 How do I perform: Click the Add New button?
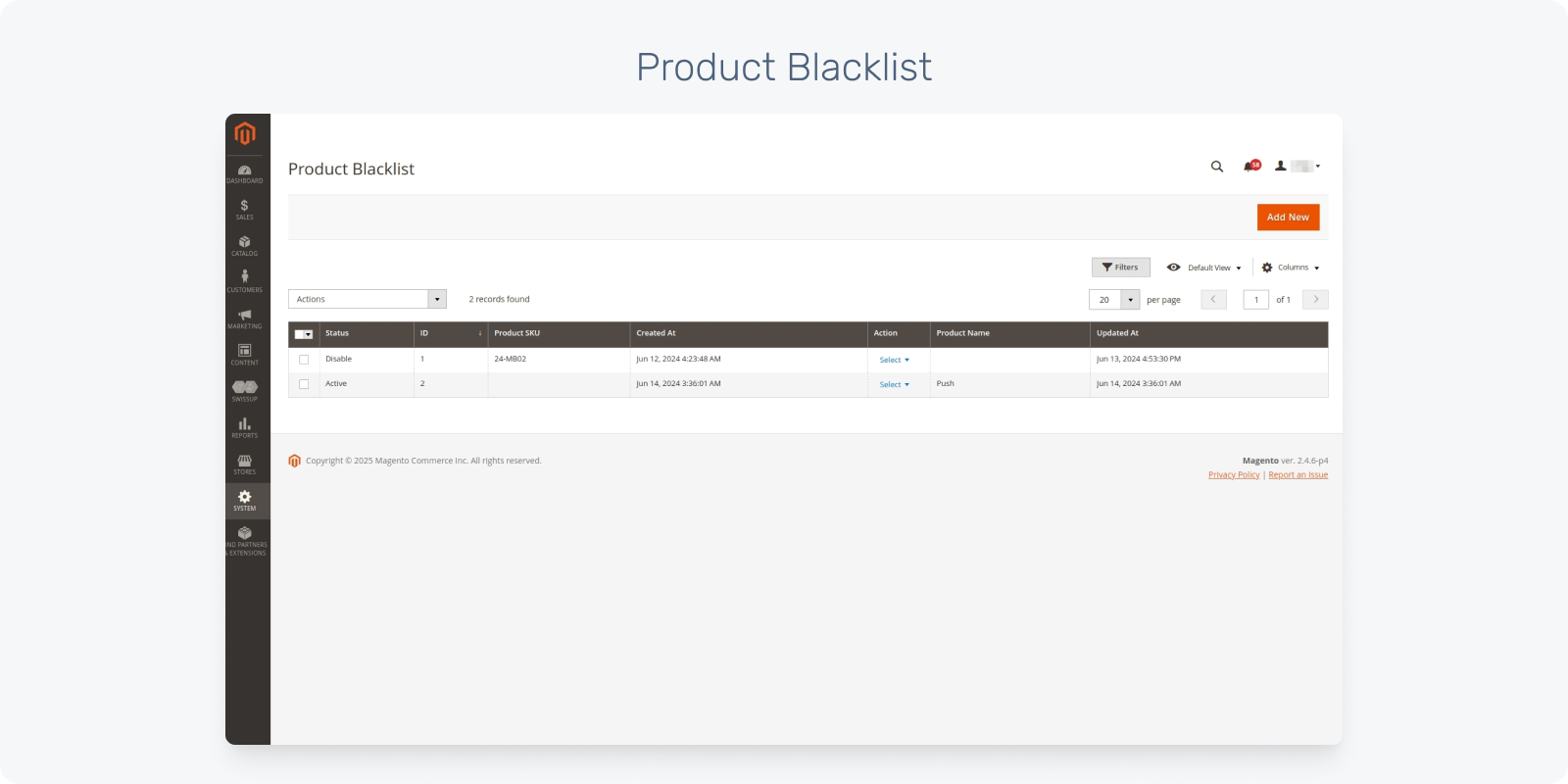click(x=1288, y=218)
